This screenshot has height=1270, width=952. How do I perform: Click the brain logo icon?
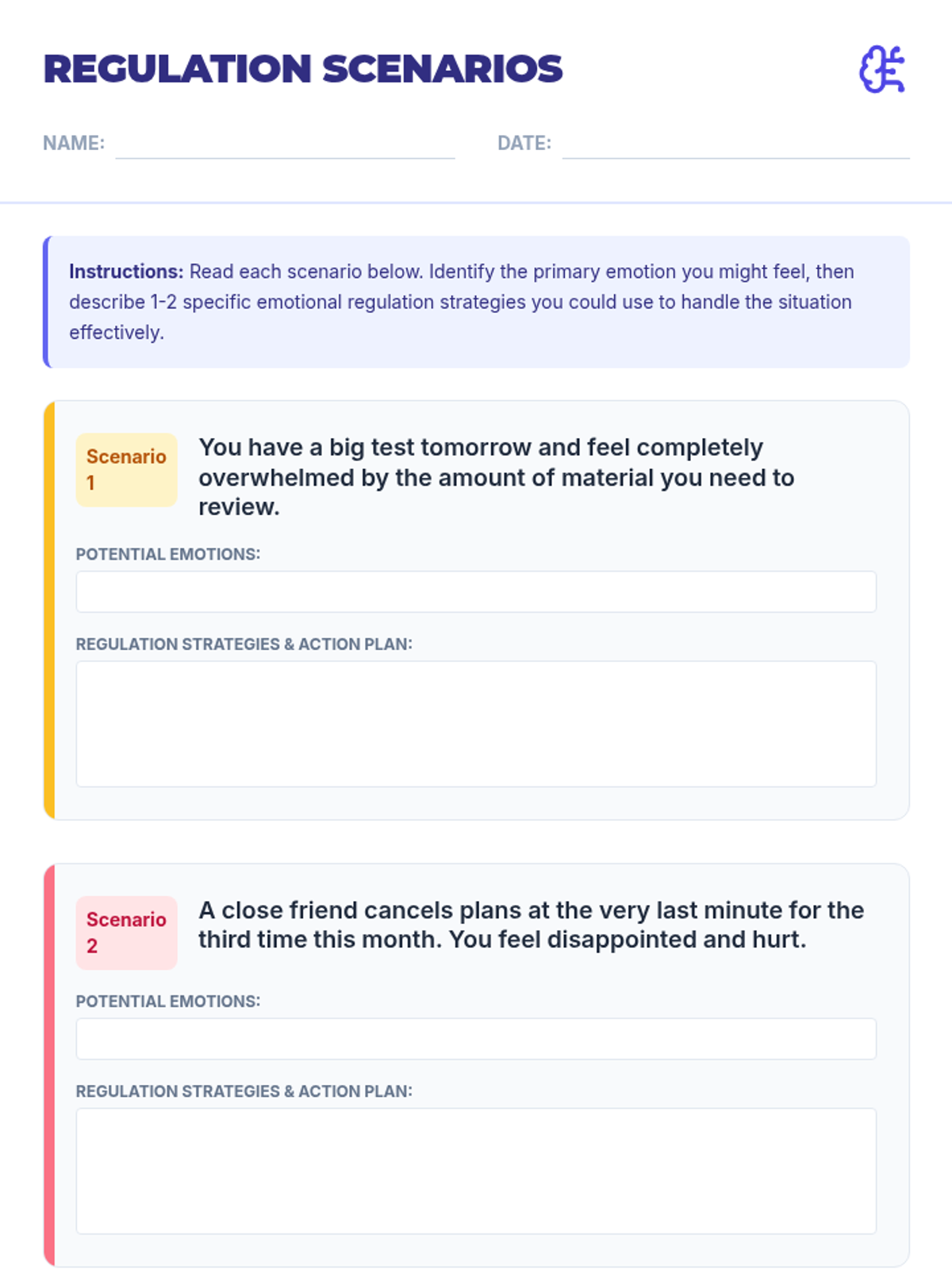(x=882, y=70)
